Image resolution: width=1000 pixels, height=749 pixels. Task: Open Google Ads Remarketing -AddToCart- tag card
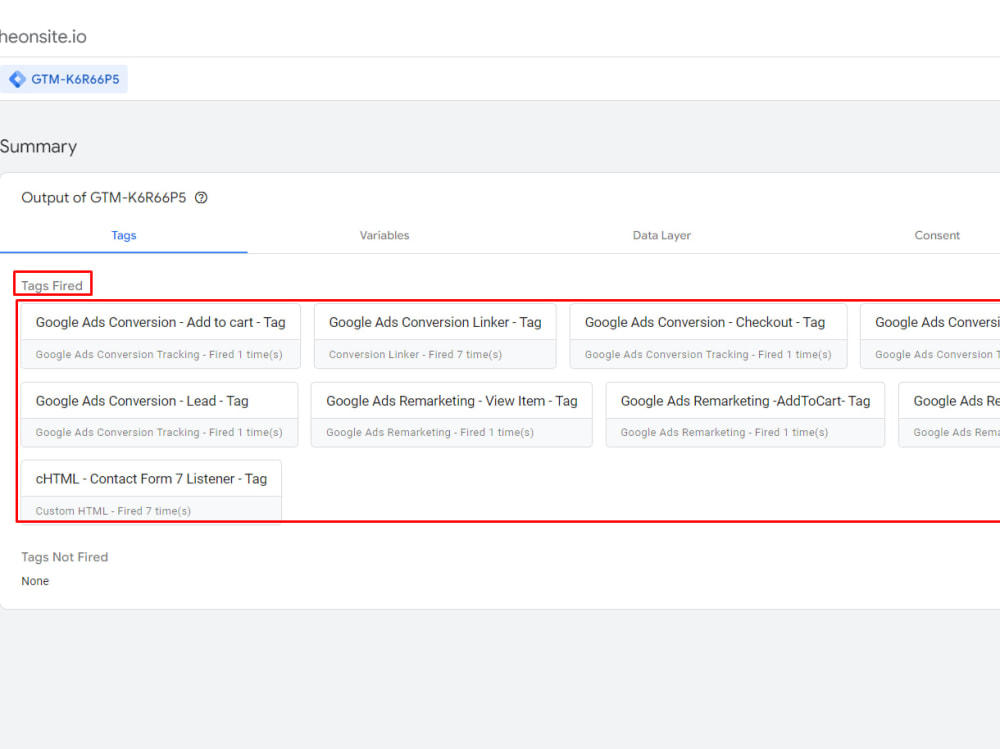coord(745,415)
